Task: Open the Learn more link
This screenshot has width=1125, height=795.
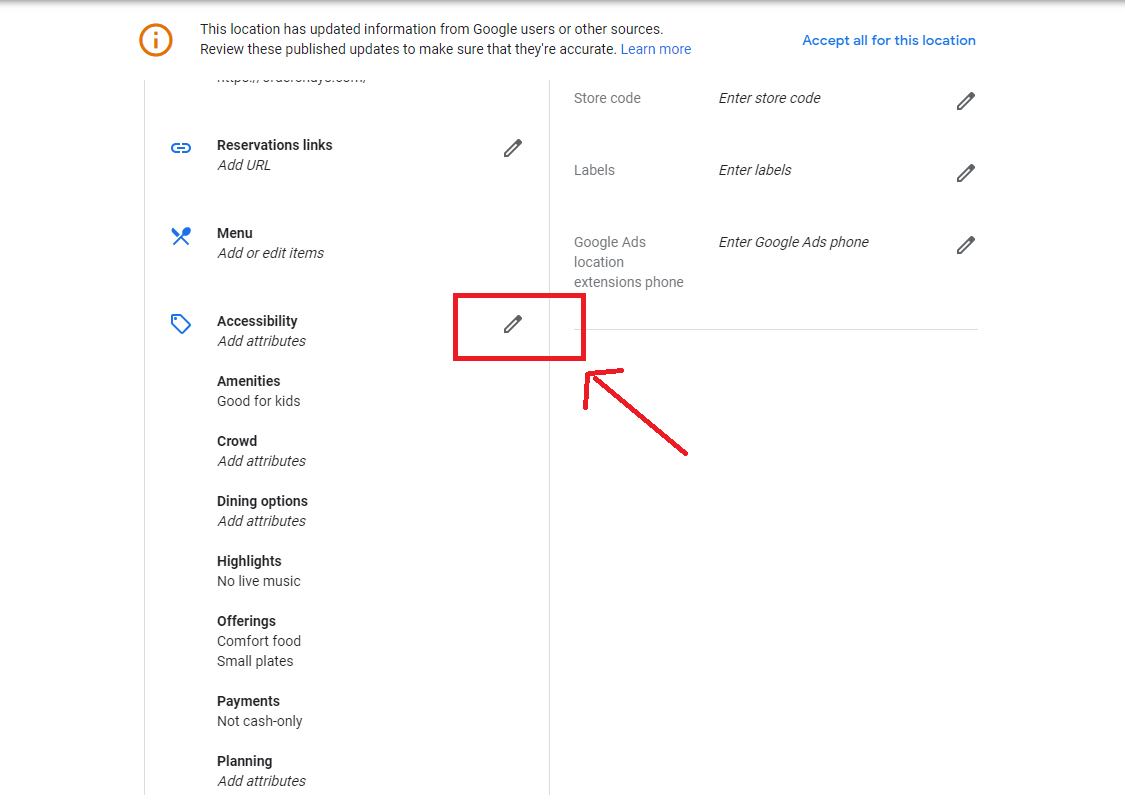Action: click(x=655, y=49)
